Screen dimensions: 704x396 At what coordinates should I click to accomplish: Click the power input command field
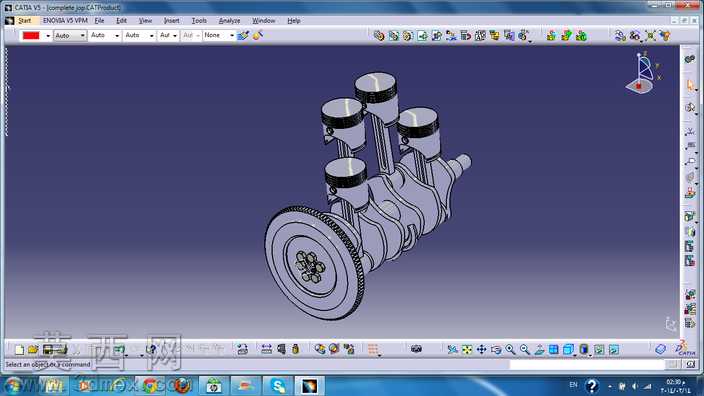coord(587,365)
